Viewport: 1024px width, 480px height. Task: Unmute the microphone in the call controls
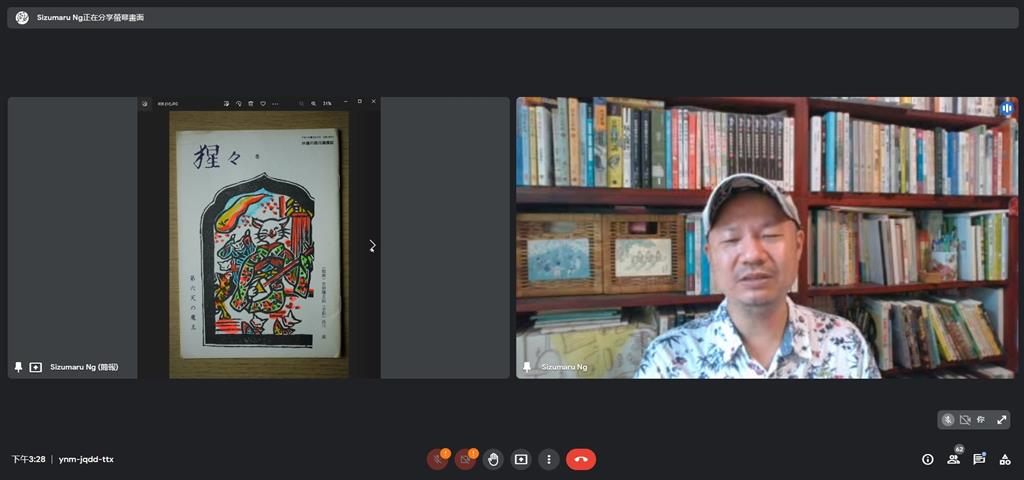tap(437, 459)
